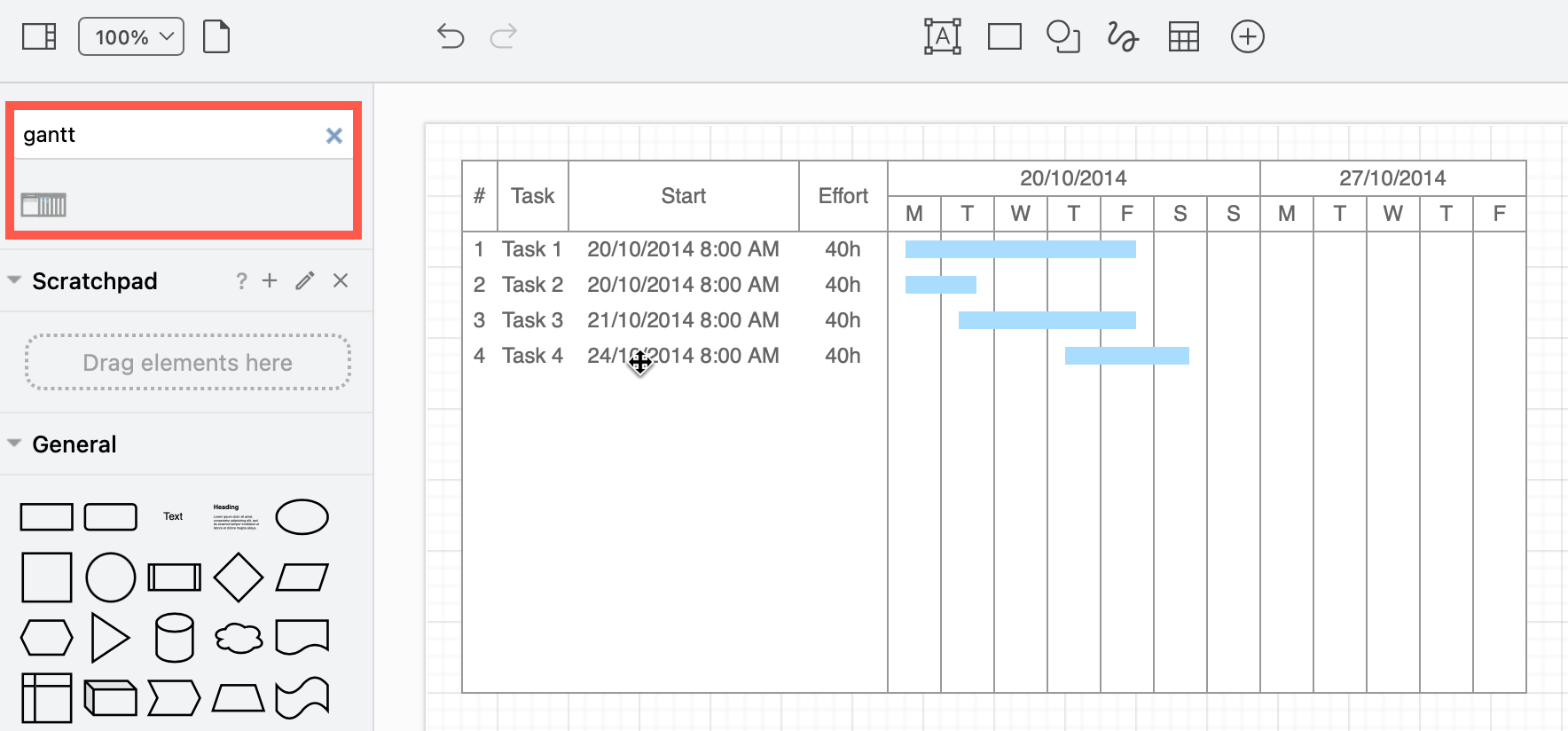
Task: Select the Task 1 blue bar
Action: (1020, 249)
